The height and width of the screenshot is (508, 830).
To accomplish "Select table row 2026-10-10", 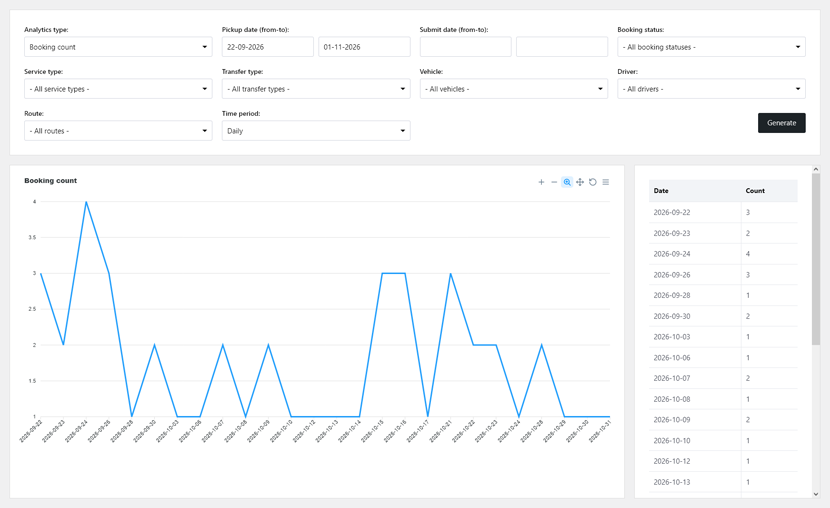I will [723, 440].
